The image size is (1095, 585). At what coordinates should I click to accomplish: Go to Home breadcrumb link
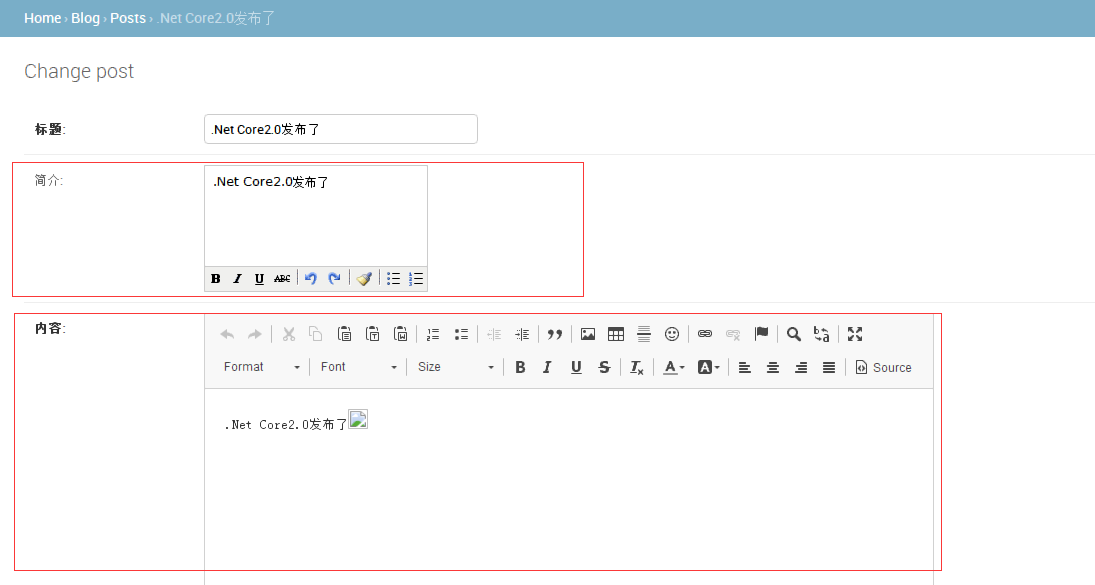(43, 18)
